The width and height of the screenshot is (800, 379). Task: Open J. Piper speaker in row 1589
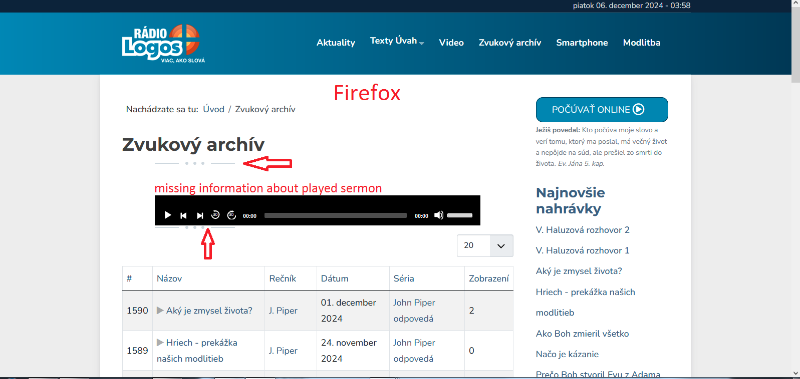click(283, 350)
